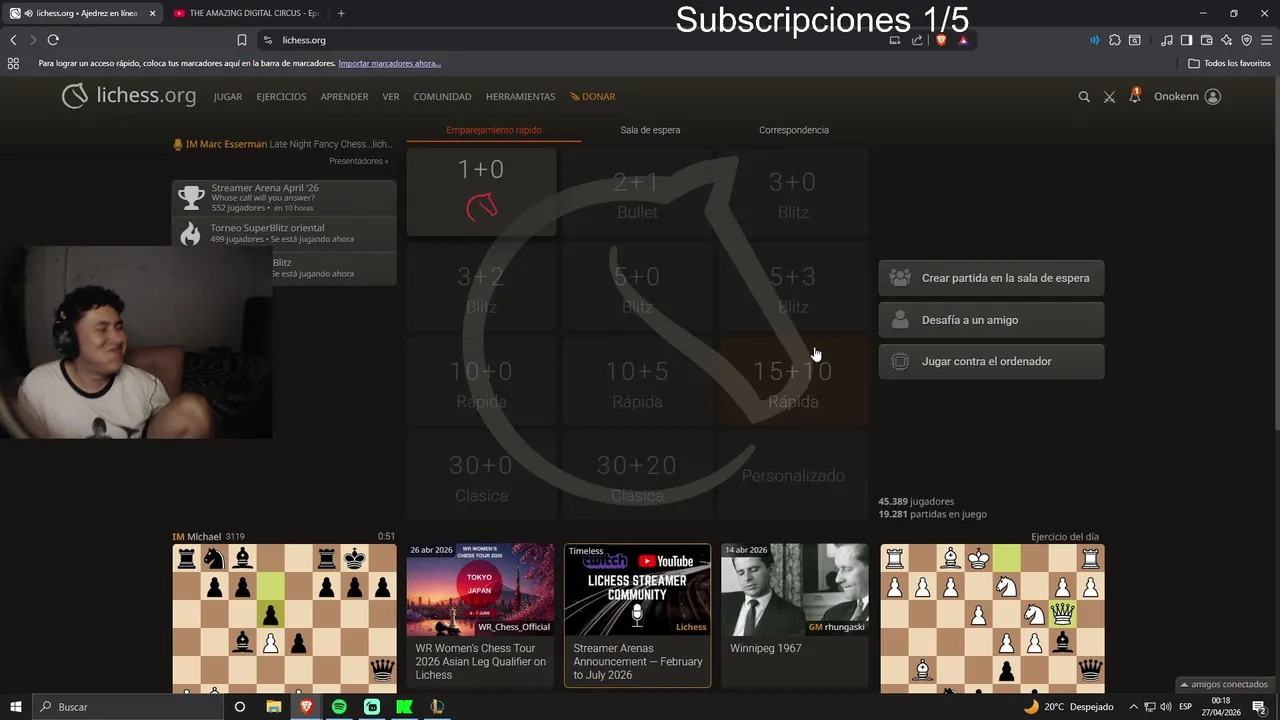1280x720 pixels.
Task: Open File Explorer from the taskbar
Action: point(273,706)
